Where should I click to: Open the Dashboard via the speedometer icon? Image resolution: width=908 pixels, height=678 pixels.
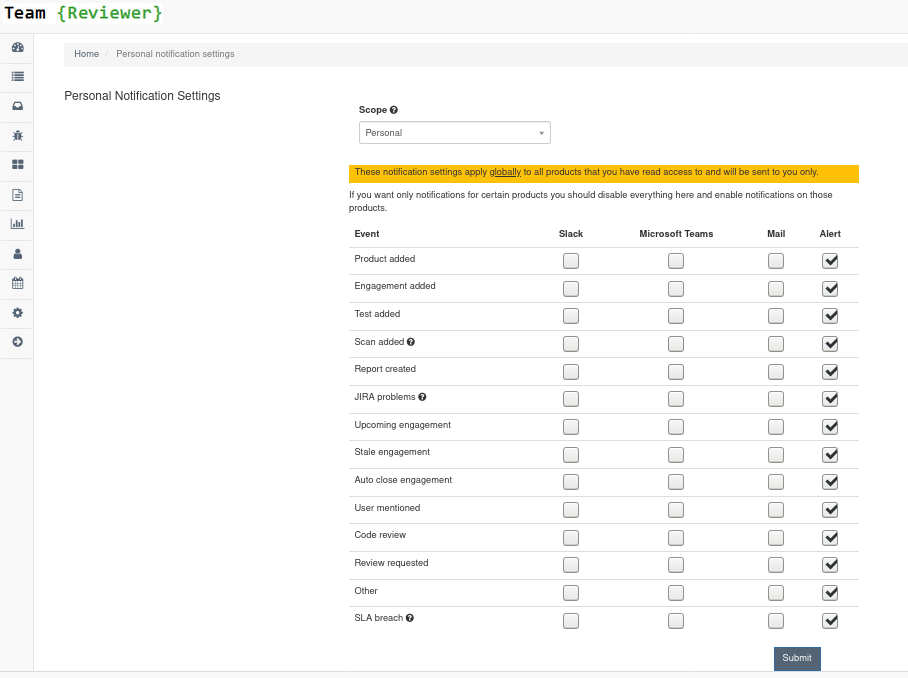(x=17, y=47)
